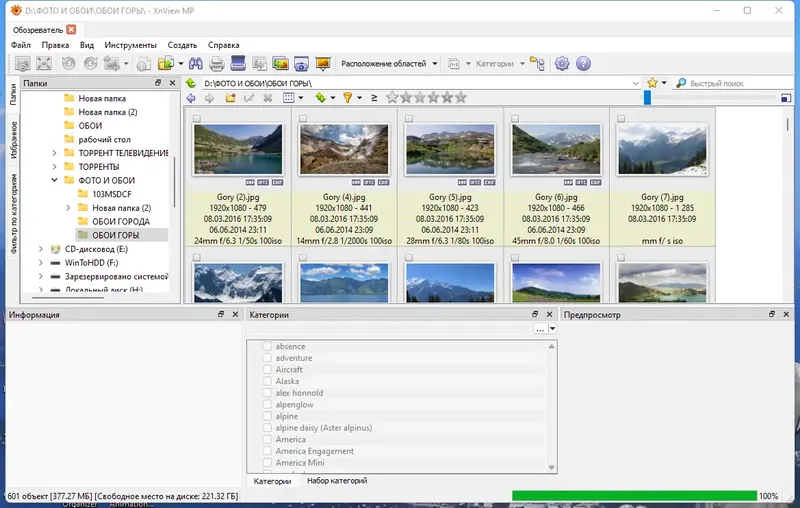This screenshot has height=508, width=800.
Task: Go back with the left arrow icon
Action: click(x=191, y=98)
